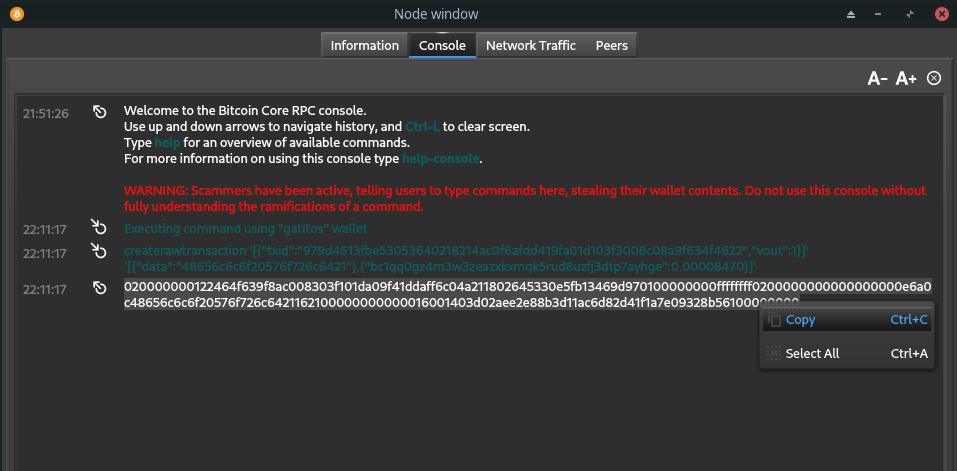Choose Select All from the context menu
Viewport: 957px width, 471px height.
click(847, 353)
